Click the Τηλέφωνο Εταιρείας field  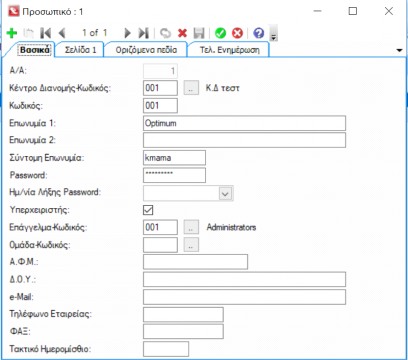[x=183, y=314]
